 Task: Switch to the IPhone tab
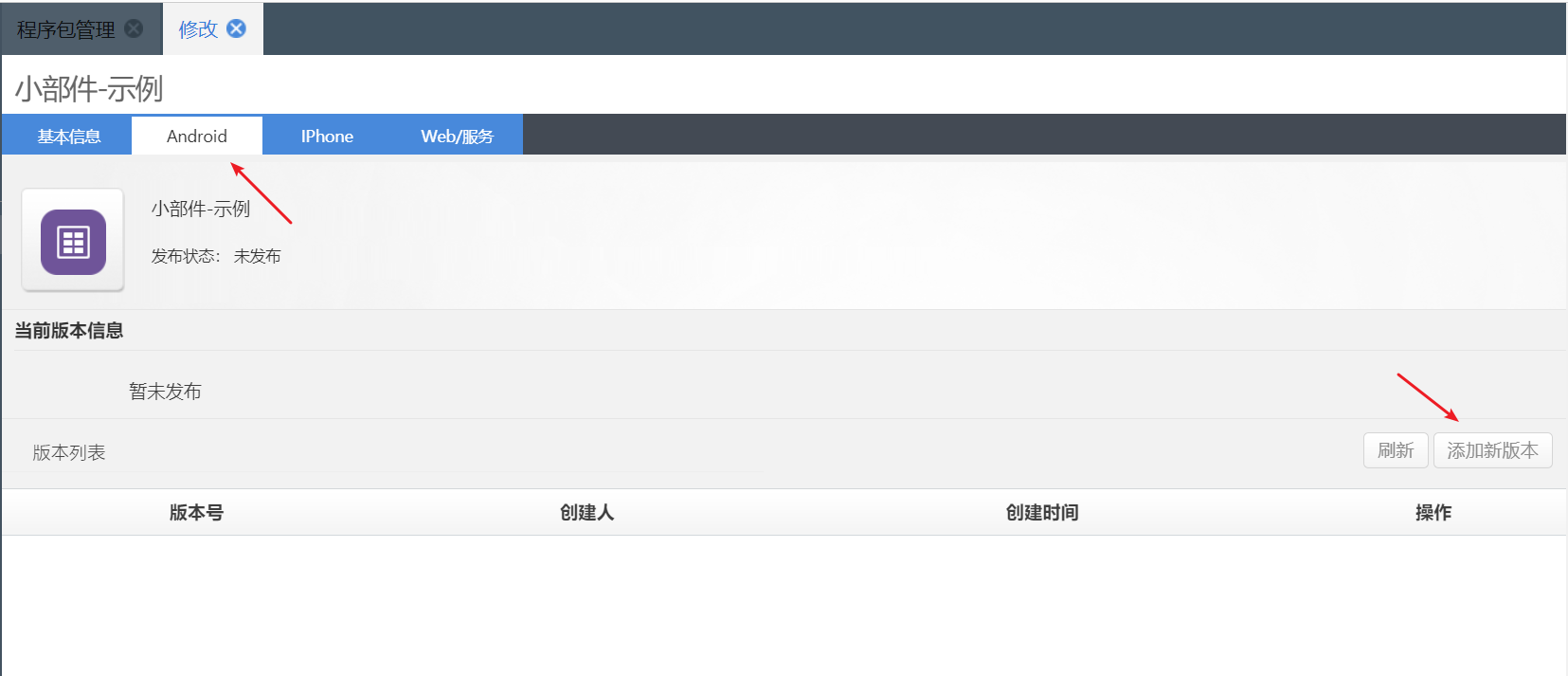click(327, 136)
